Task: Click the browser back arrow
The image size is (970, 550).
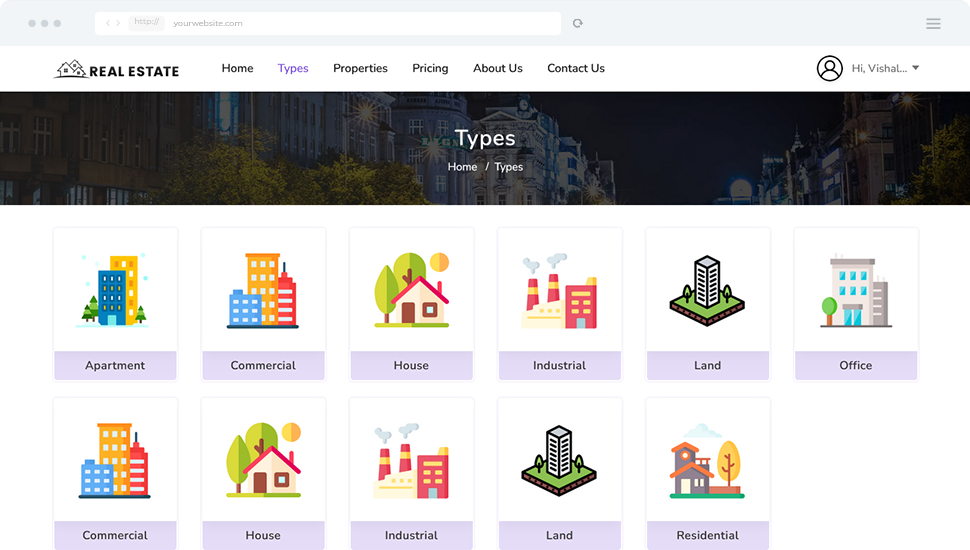Action: (x=108, y=23)
